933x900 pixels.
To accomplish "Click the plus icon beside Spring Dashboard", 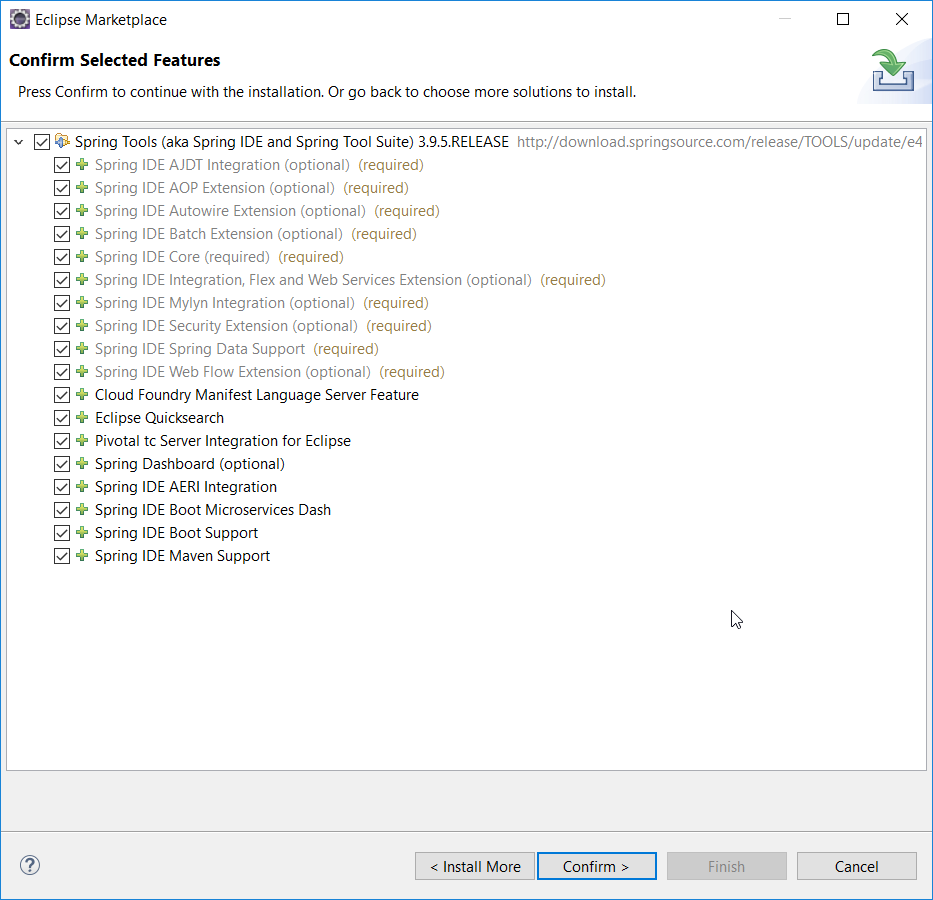I will click(82, 463).
